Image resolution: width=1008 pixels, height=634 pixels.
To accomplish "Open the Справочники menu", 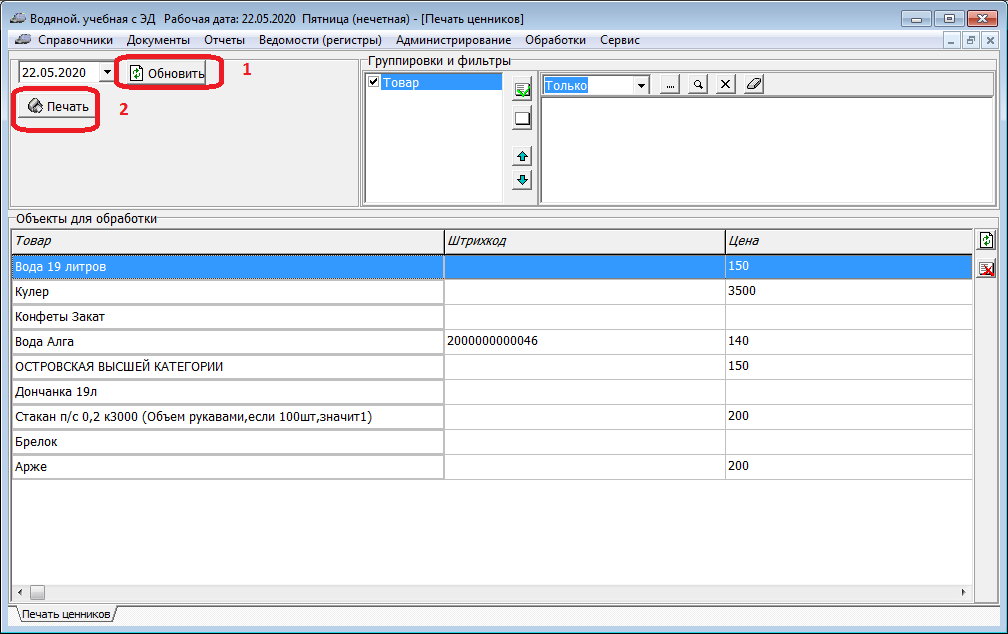I will 75,40.
